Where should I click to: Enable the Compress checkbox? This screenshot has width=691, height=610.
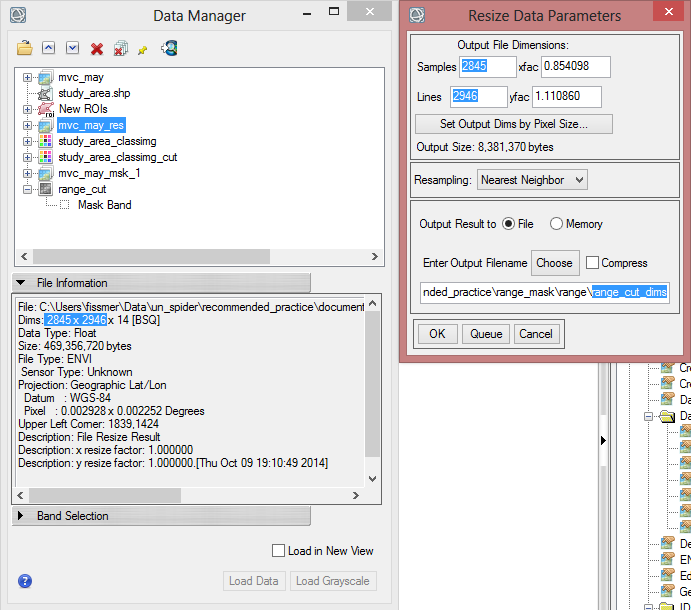pyautogui.click(x=593, y=263)
